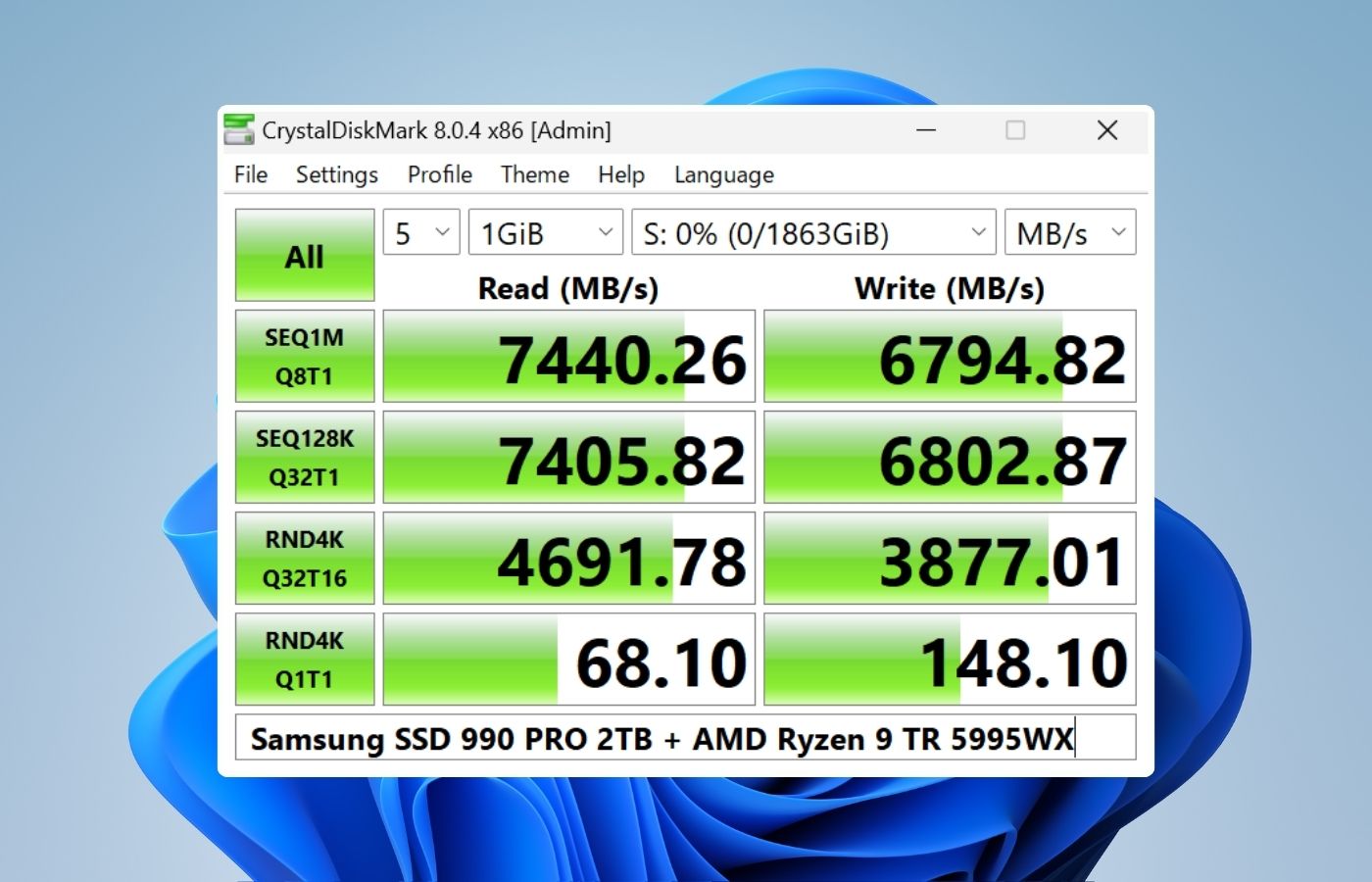This screenshot has height=882, width=1372.
Task: Click the SEQ128K write result 6802.87
Action: click(950, 457)
